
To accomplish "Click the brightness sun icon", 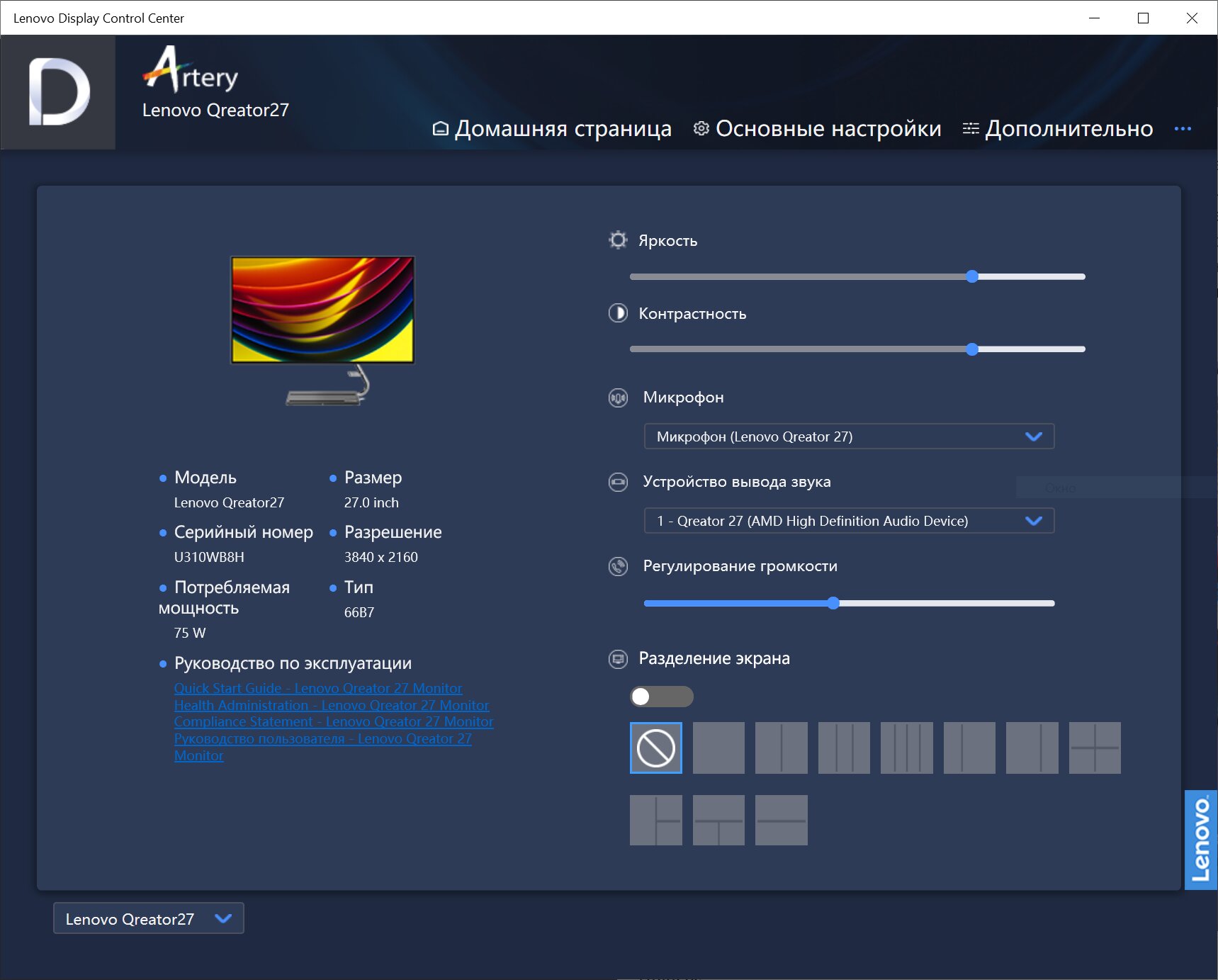I will (x=618, y=240).
